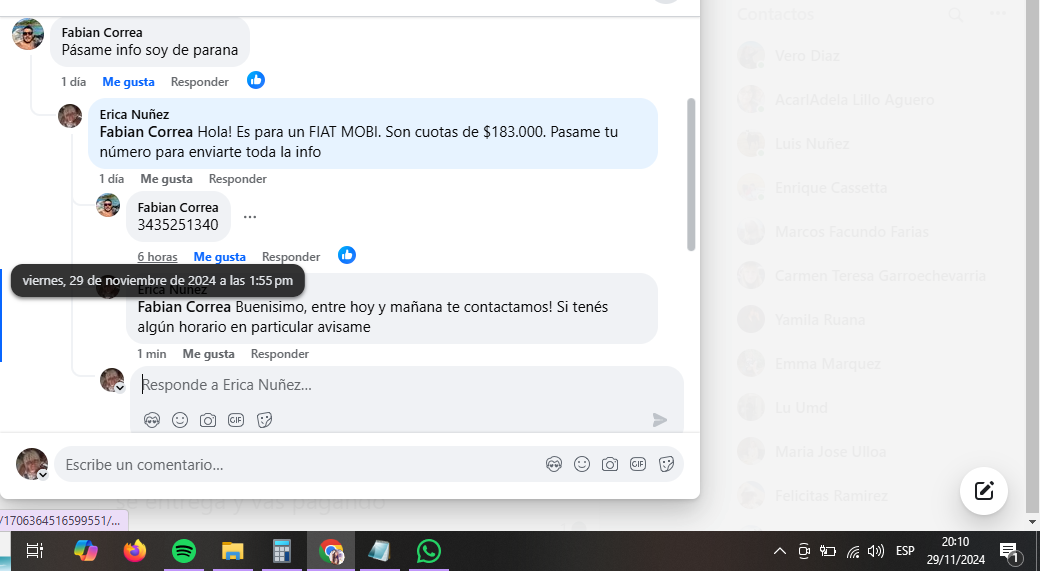
Task: Open avatar sticker icon in reply box
Action: click(152, 420)
